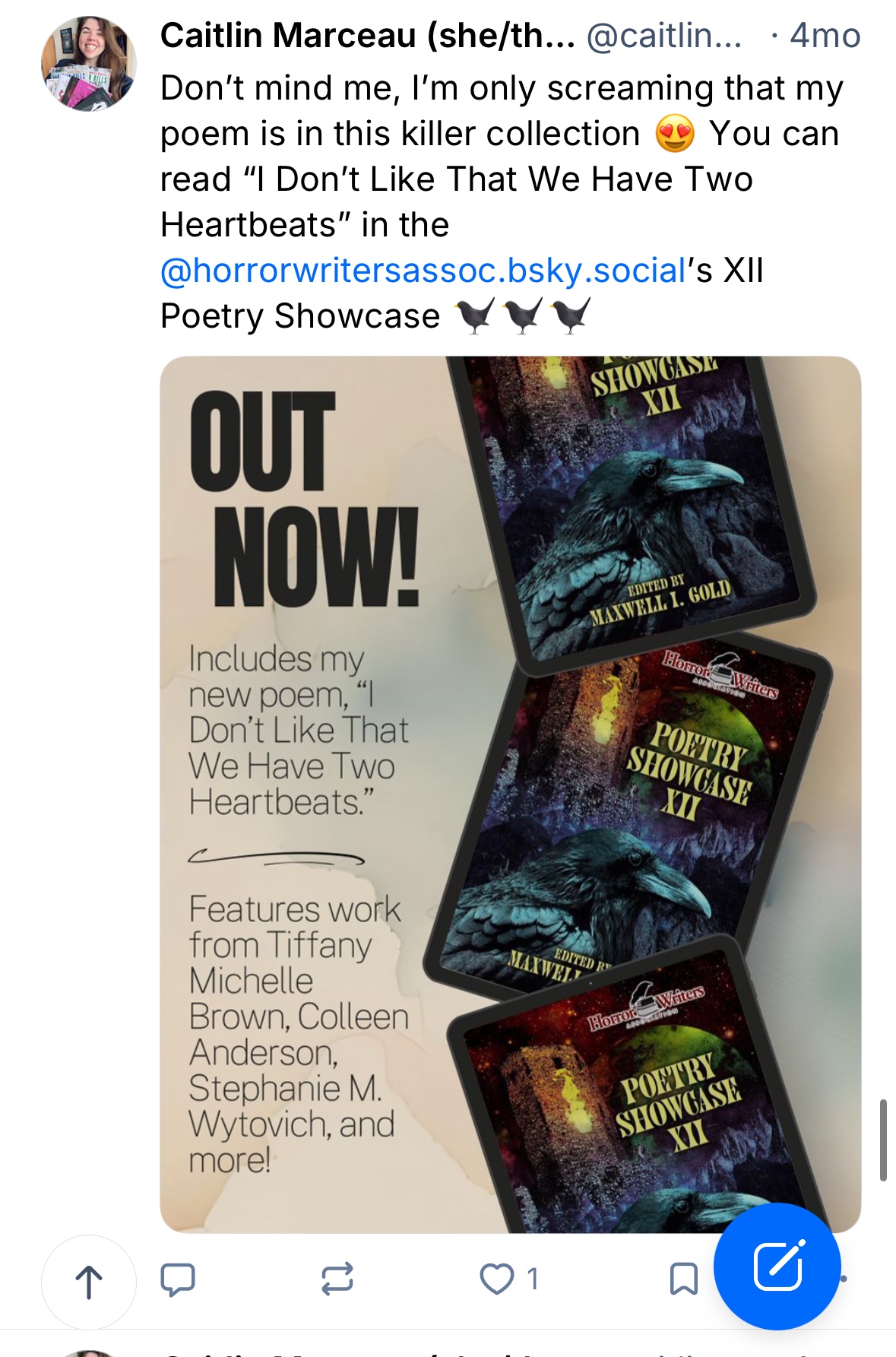
Task: Open the @horrorwritersassoc.bsky.social mention link
Action: 424,271
